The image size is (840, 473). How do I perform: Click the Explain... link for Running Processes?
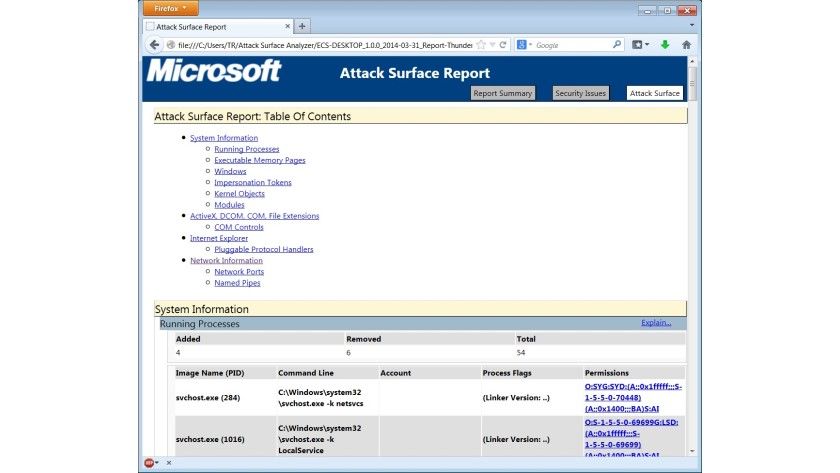pos(656,322)
